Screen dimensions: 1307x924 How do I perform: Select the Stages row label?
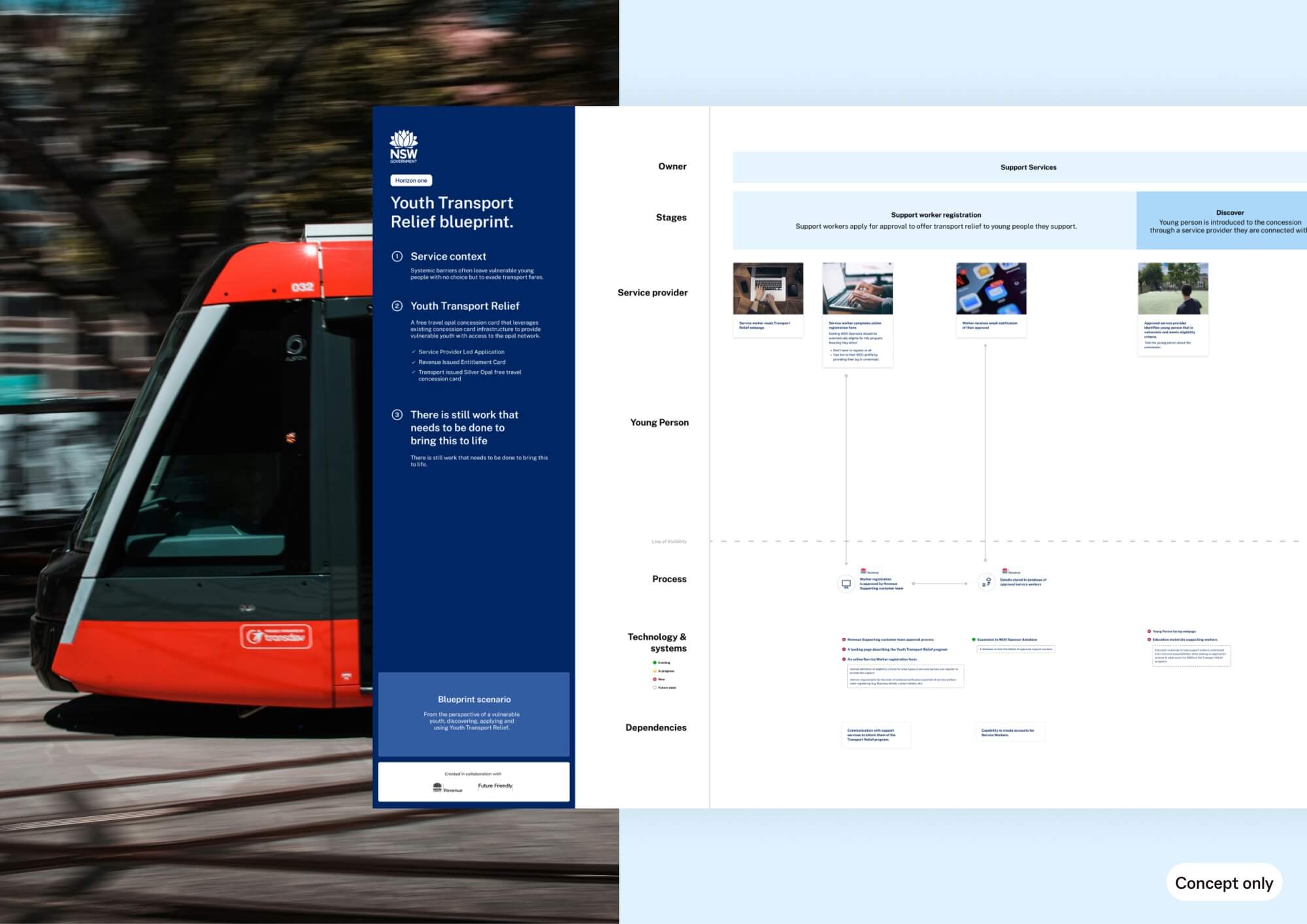tap(671, 218)
